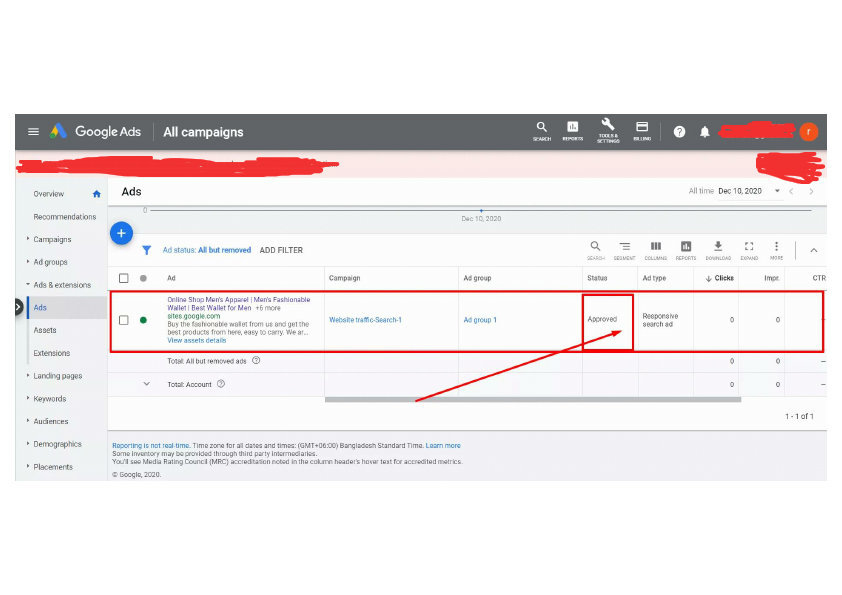The image size is (842, 595).
Task: Click the Learn more link in footer
Action: 443,446
